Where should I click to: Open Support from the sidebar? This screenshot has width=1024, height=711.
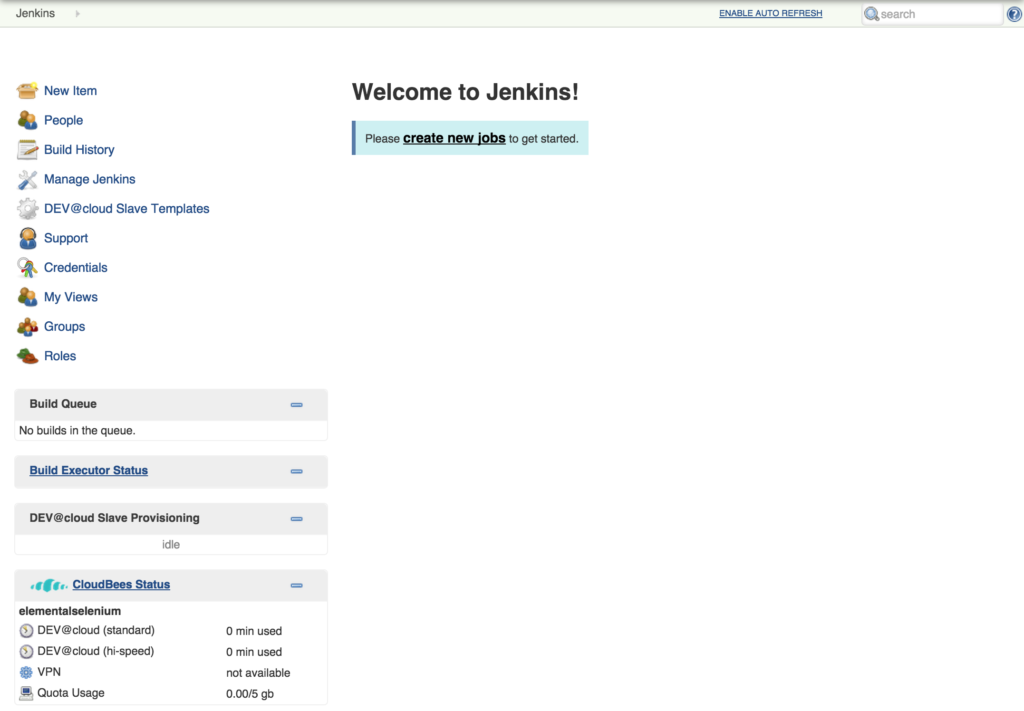(x=27, y=238)
